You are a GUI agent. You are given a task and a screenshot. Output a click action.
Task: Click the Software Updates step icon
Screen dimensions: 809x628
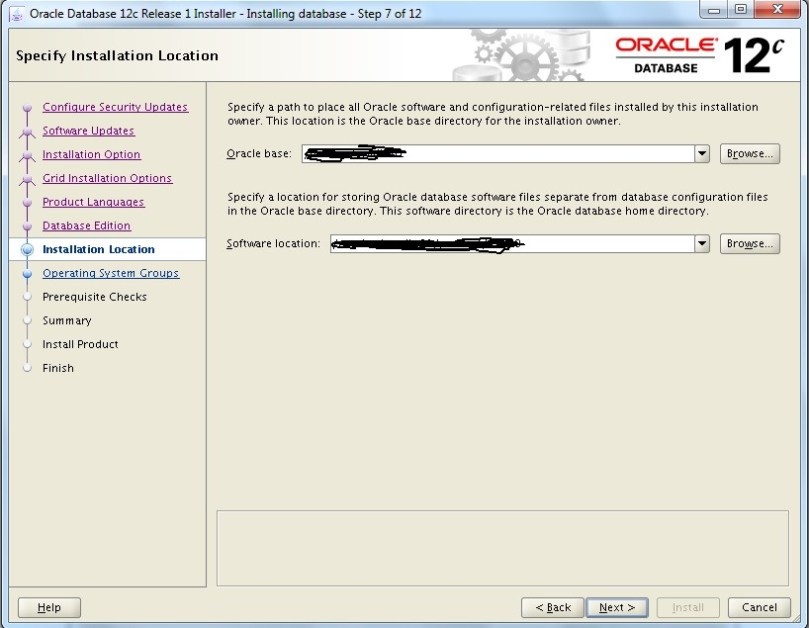[x=27, y=132]
